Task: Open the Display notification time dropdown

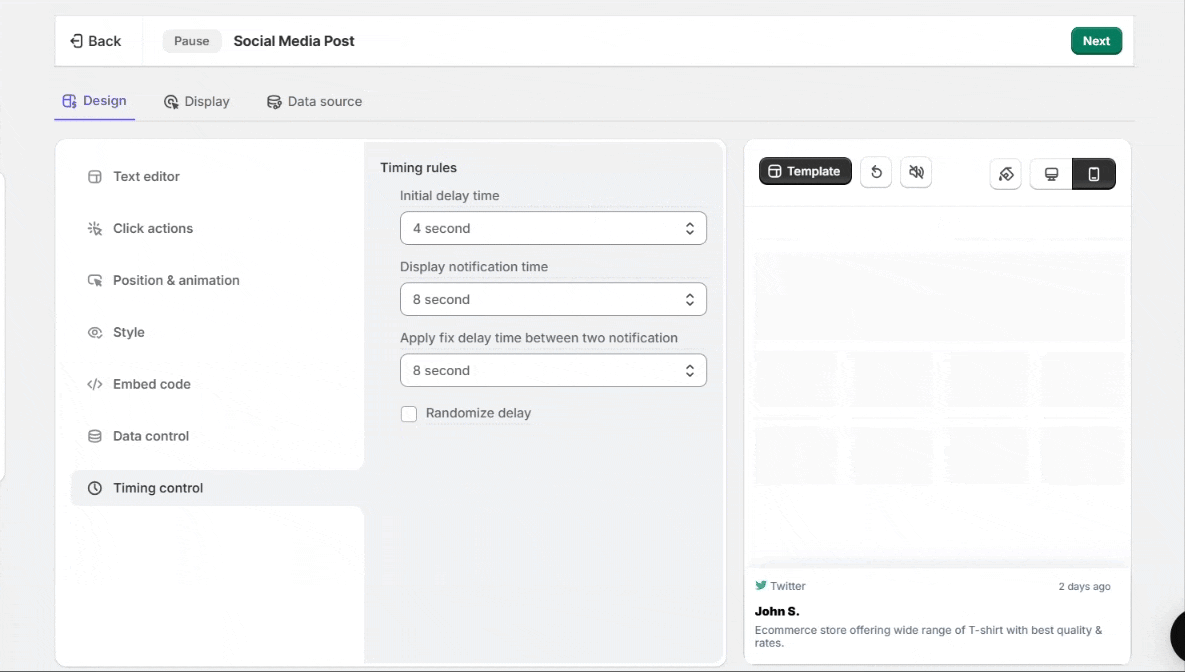Action: (x=553, y=299)
